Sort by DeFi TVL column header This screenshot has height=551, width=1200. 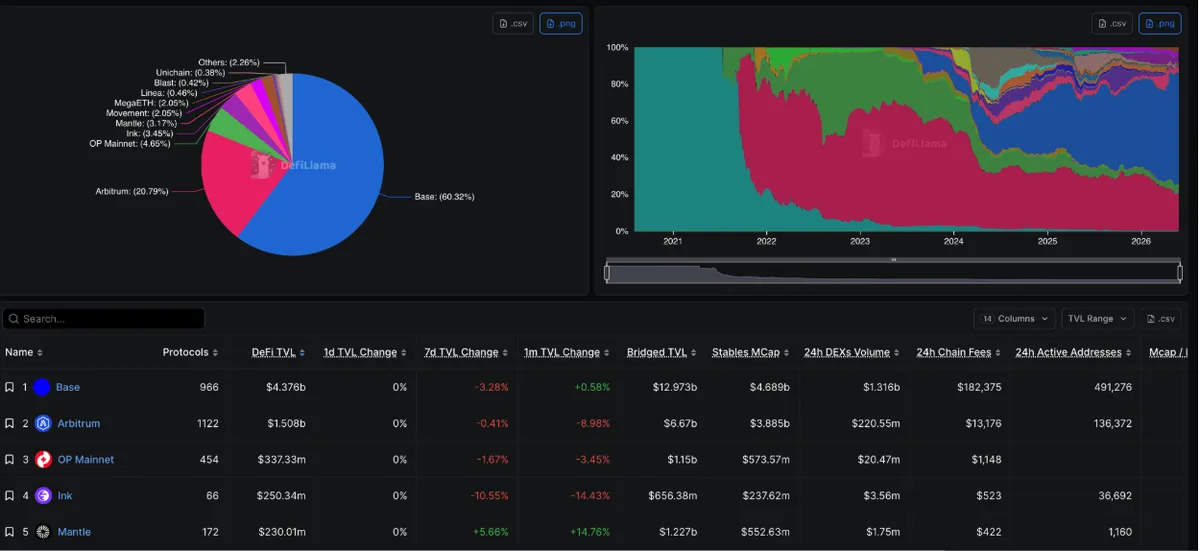point(279,352)
